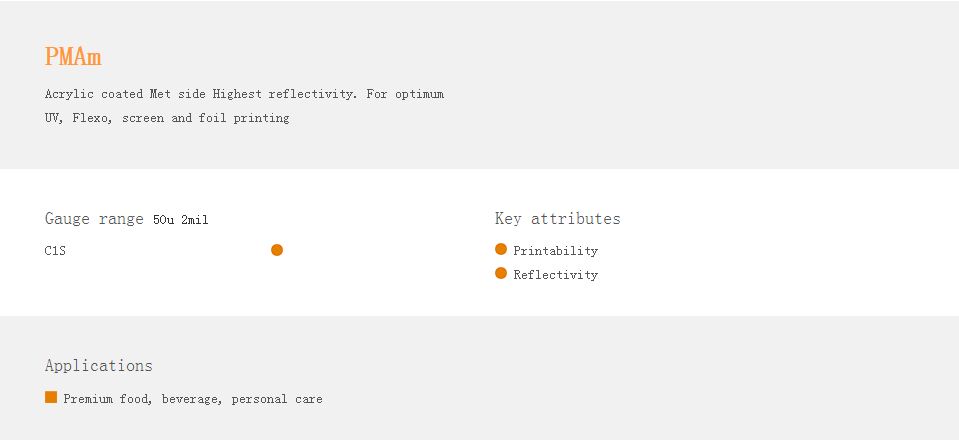Click the C1S gauge label

click(x=55, y=251)
